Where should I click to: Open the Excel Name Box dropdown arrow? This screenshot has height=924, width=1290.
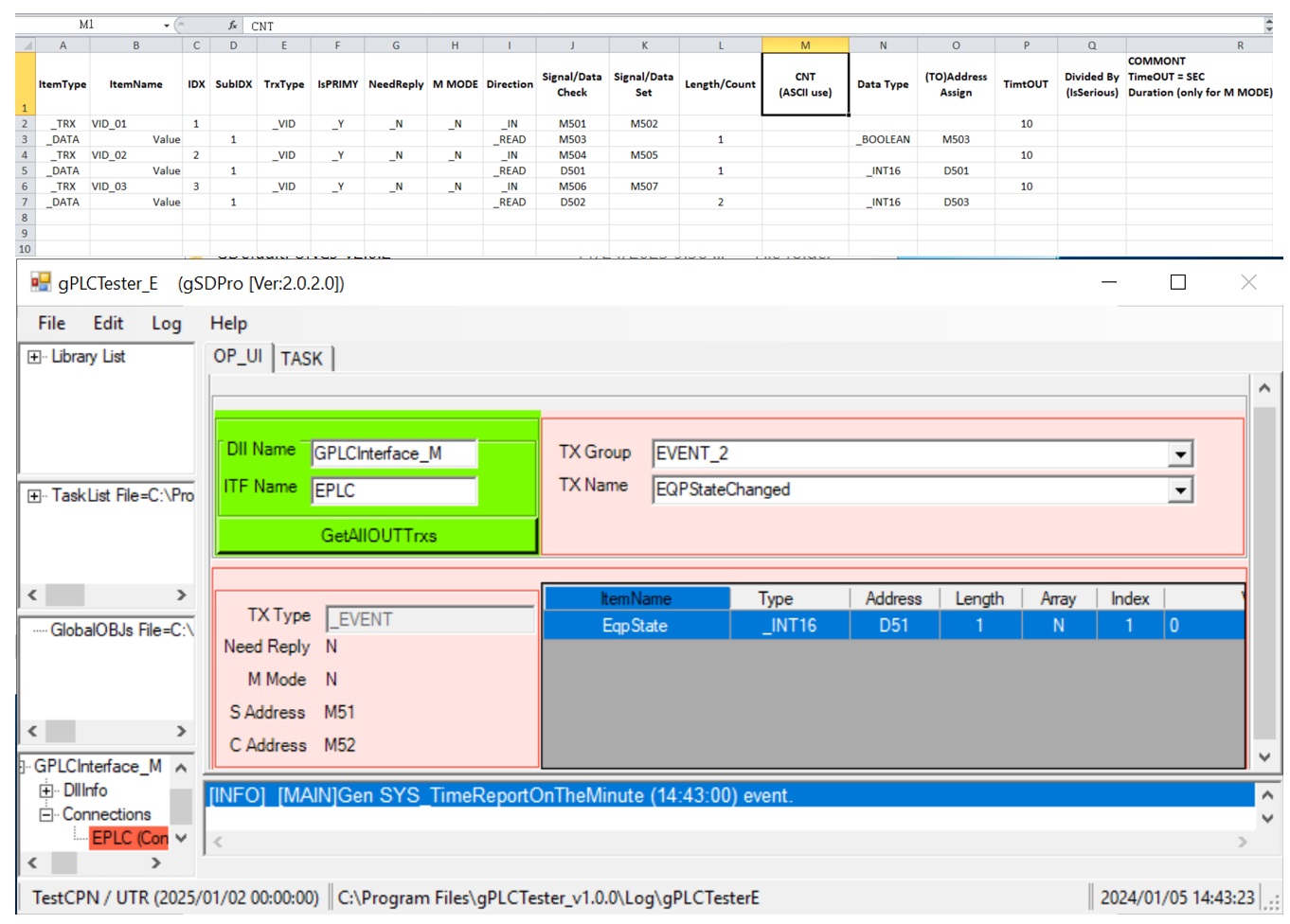[x=167, y=26]
